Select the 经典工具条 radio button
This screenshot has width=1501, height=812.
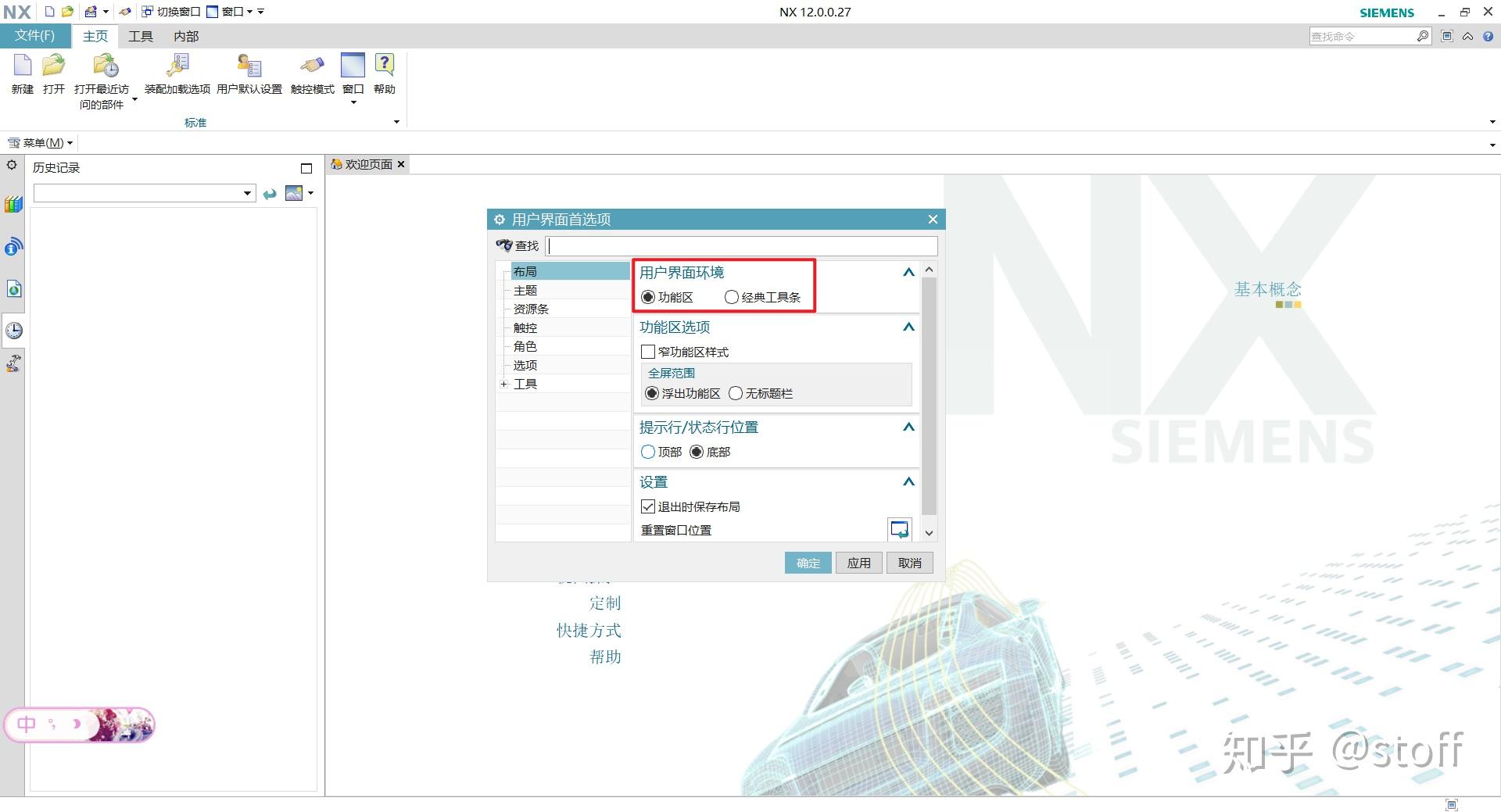click(731, 297)
